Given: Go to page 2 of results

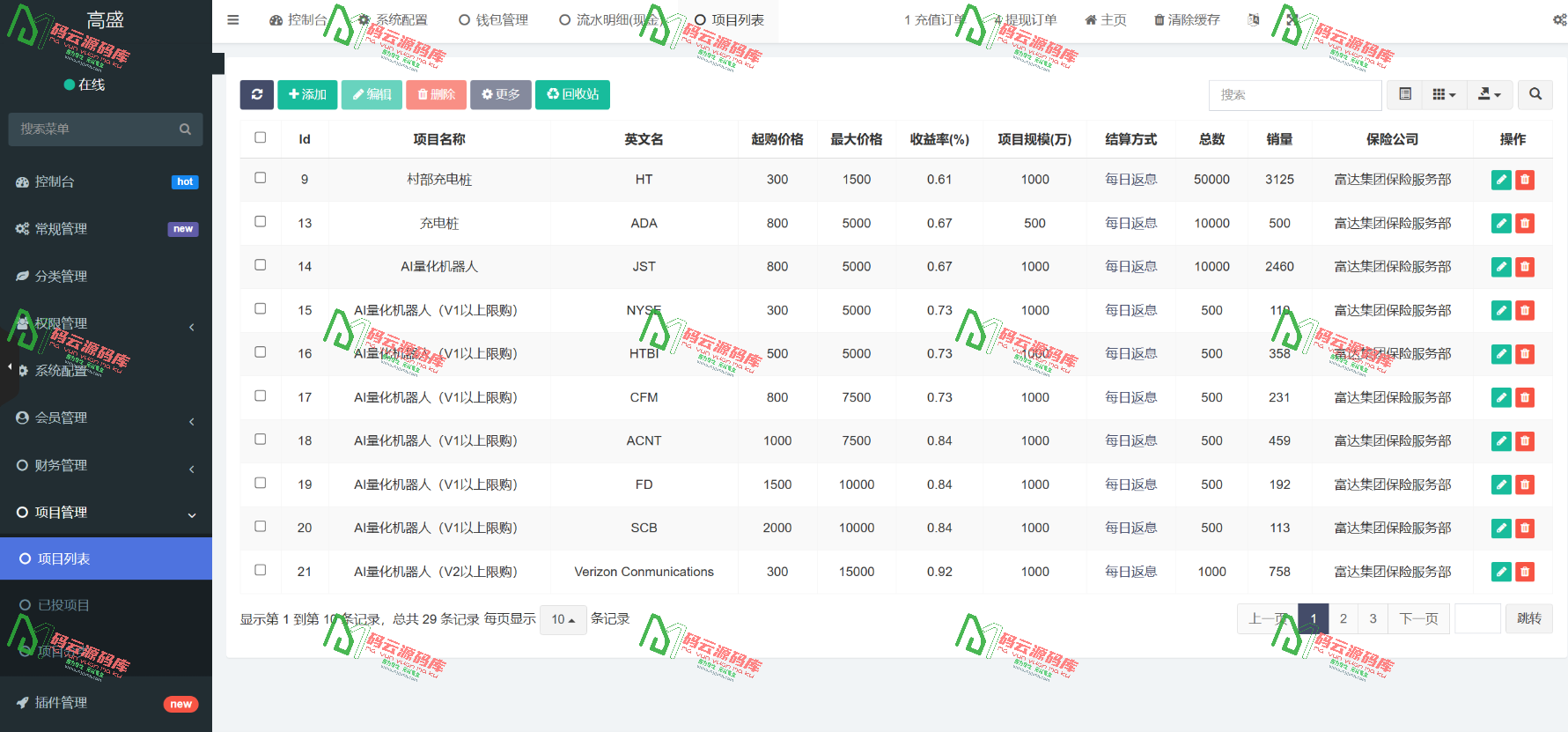Looking at the screenshot, I should point(1343,618).
